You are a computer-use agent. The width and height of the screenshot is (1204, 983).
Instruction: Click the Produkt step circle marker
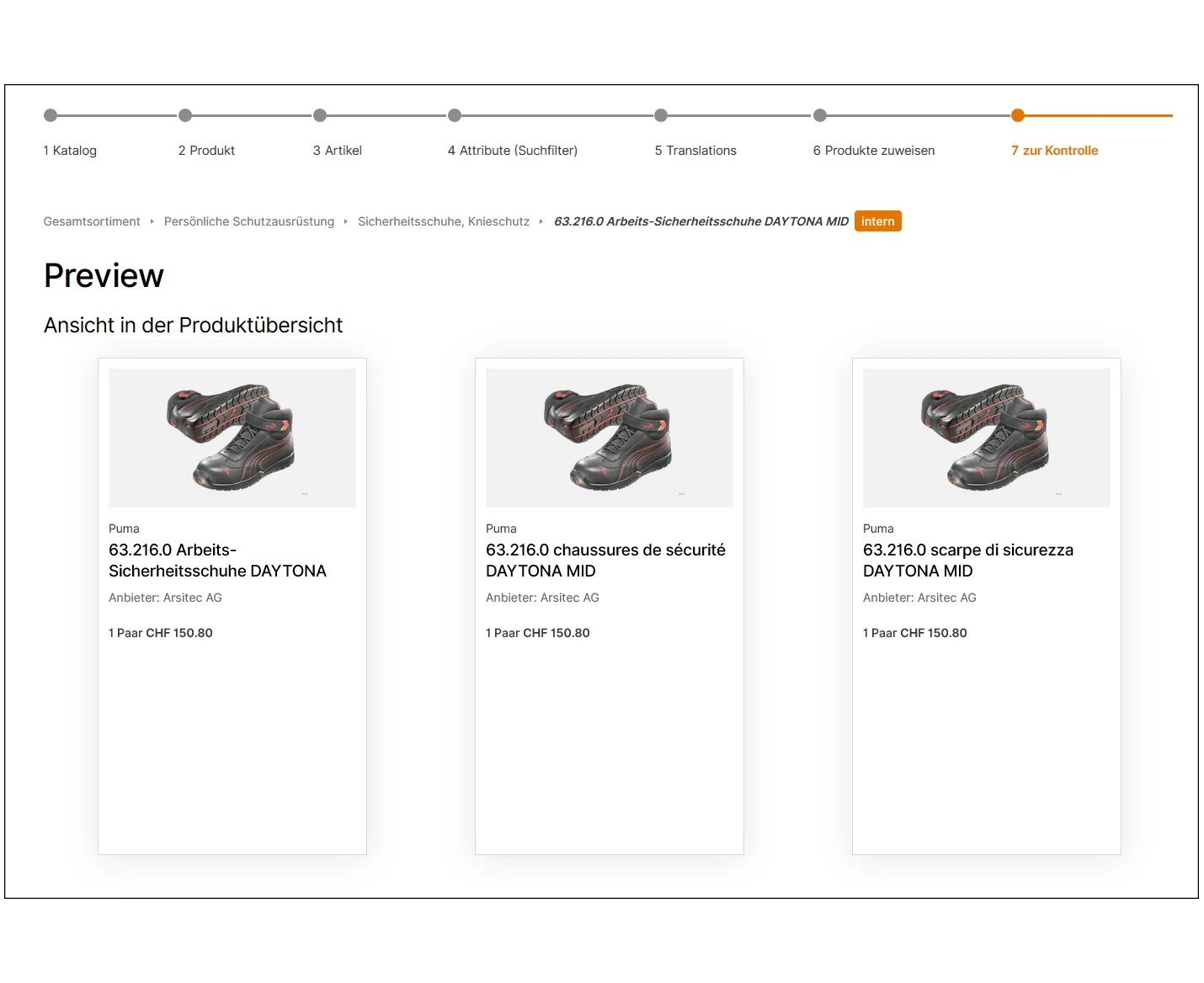[x=185, y=115]
